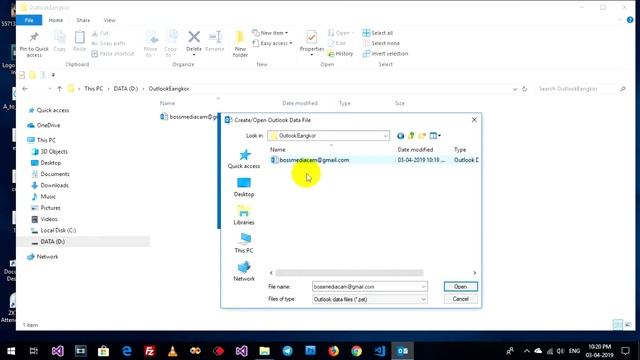
Task: Open Network in dialog places bar
Action: point(244,271)
